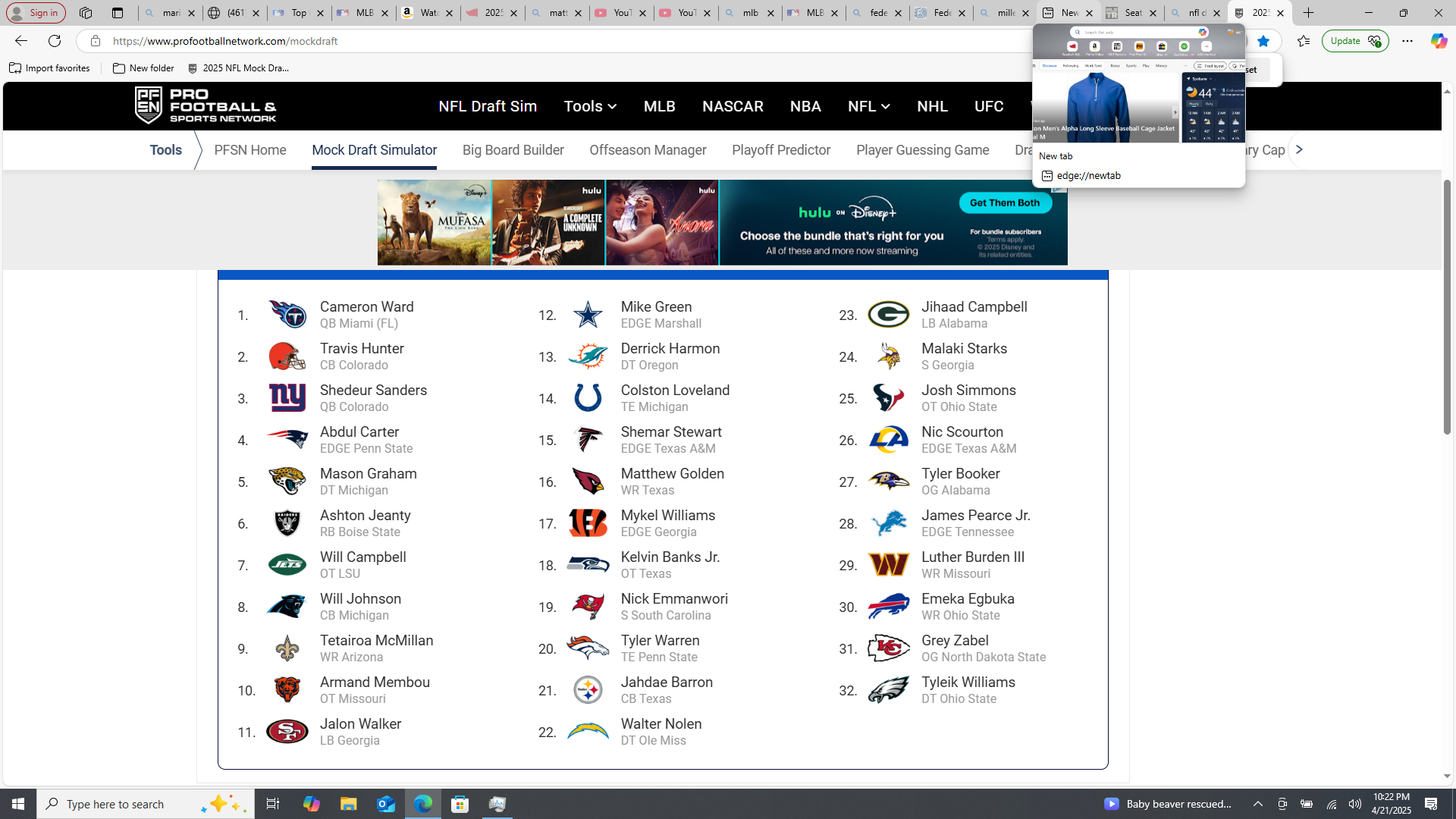Switch to the Playoff Predictor tab

click(780, 150)
